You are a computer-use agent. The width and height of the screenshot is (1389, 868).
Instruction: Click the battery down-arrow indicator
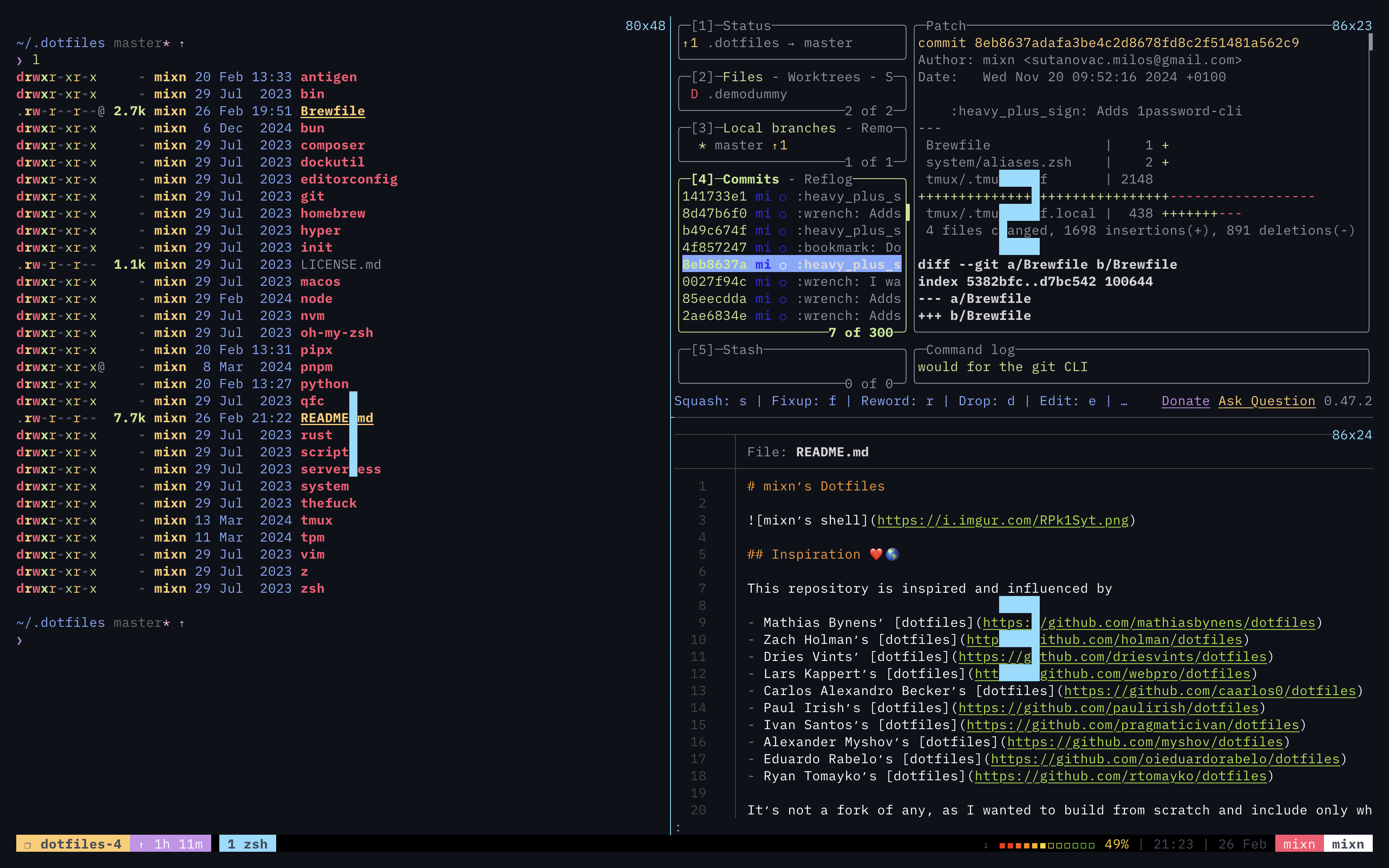click(986, 845)
